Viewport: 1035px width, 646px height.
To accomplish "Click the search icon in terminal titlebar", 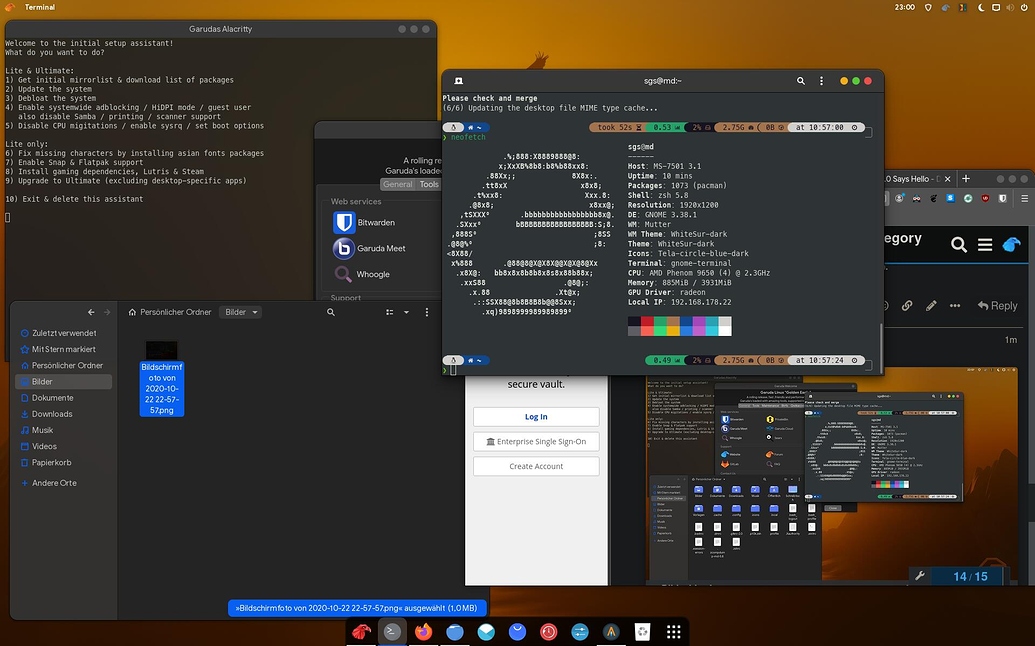I will [x=801, y=81].
